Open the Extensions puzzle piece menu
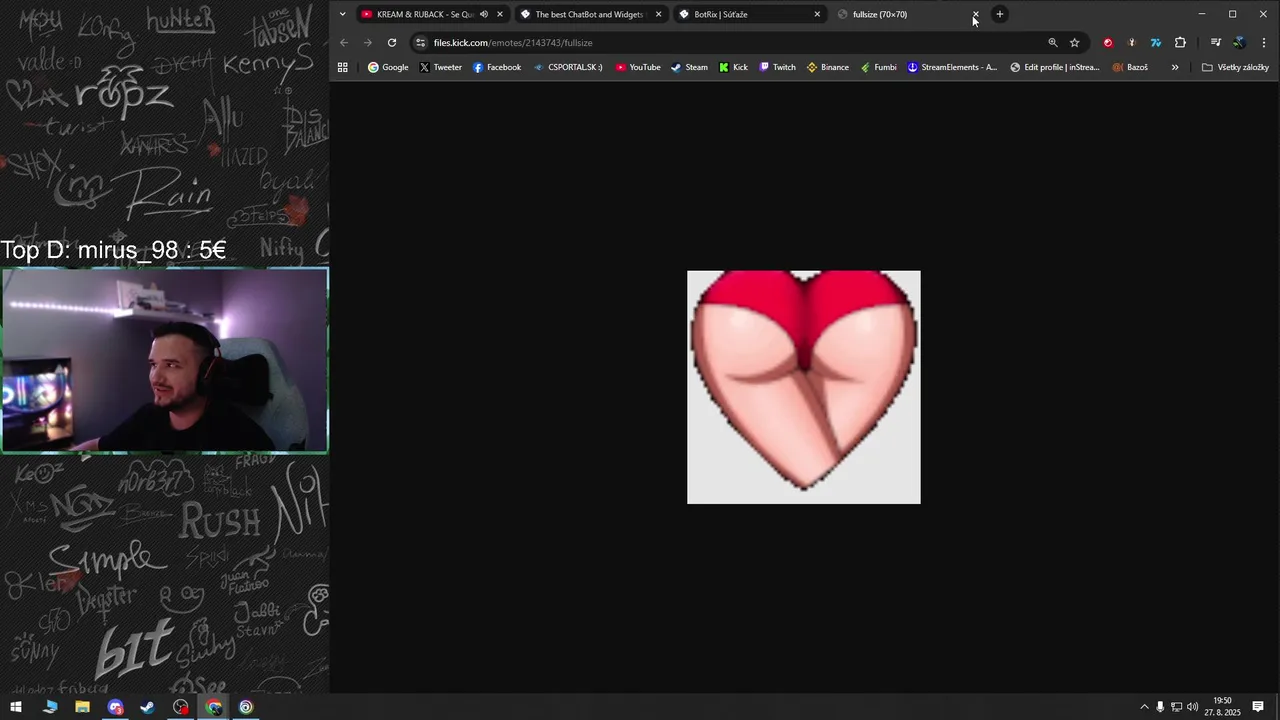1280x720 pixels. 1180,43
